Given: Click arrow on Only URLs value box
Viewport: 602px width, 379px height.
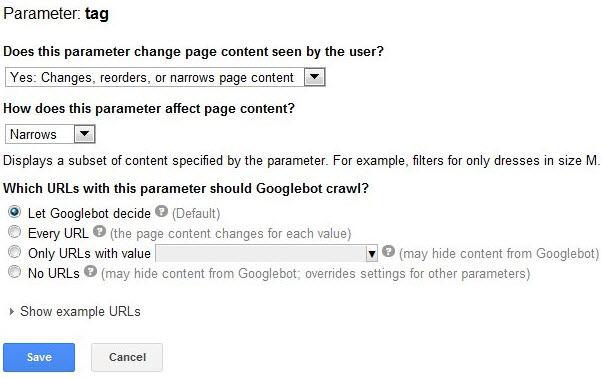Looking at the screenshot, I should (371, 254).
